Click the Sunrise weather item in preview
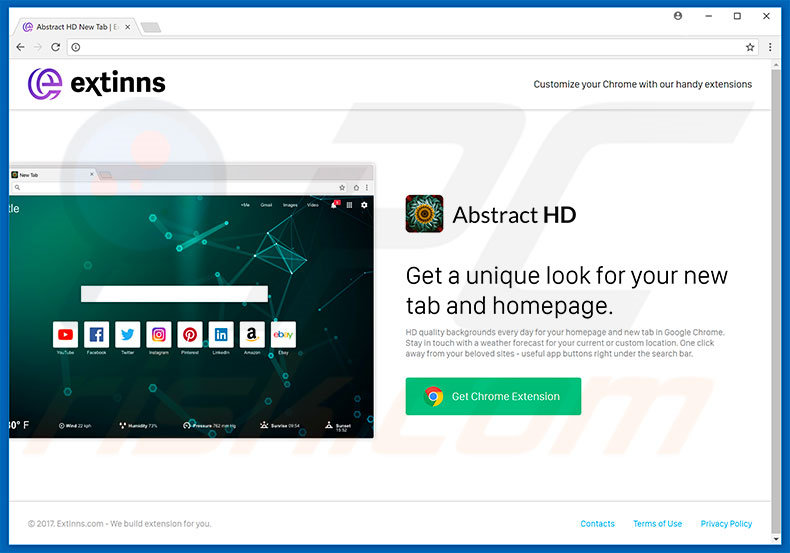The image size is (790, 553). pyautogui.click(x=280, y=426)
